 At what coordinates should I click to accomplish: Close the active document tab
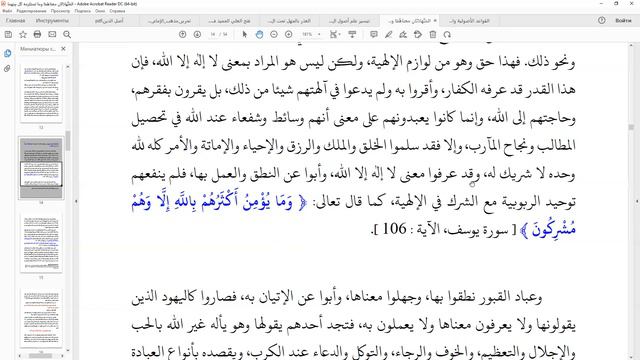[435, 20]
